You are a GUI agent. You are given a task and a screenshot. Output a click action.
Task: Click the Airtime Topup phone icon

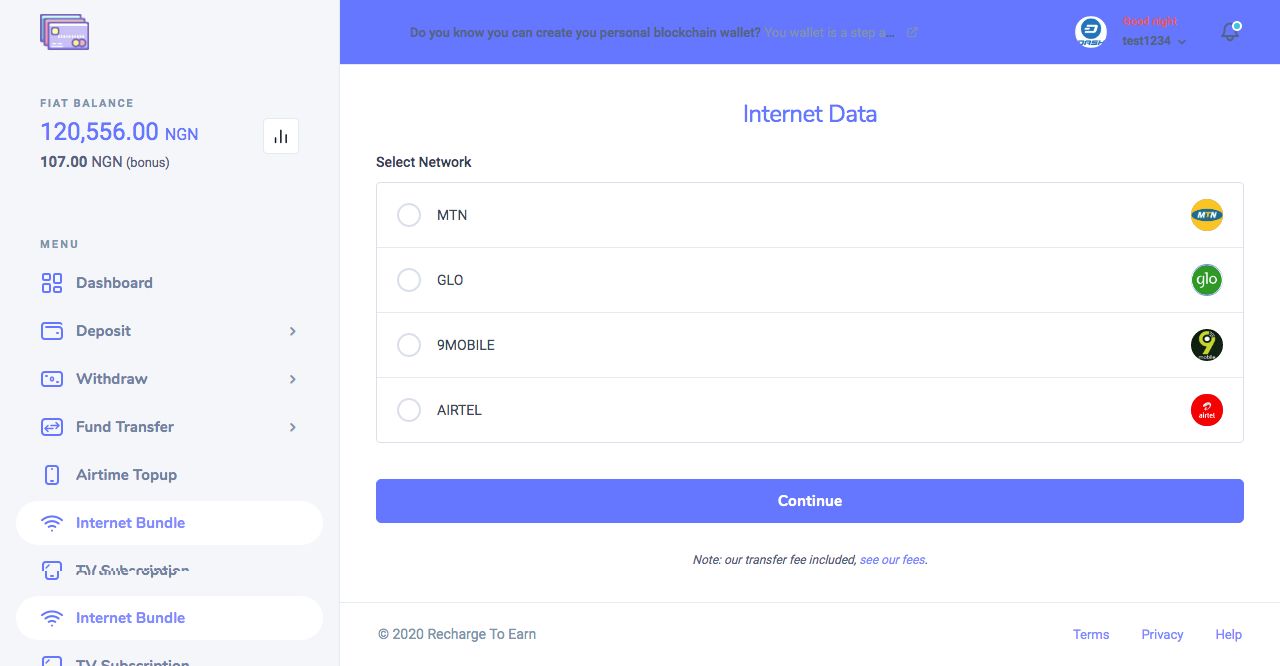coord(52,475)
